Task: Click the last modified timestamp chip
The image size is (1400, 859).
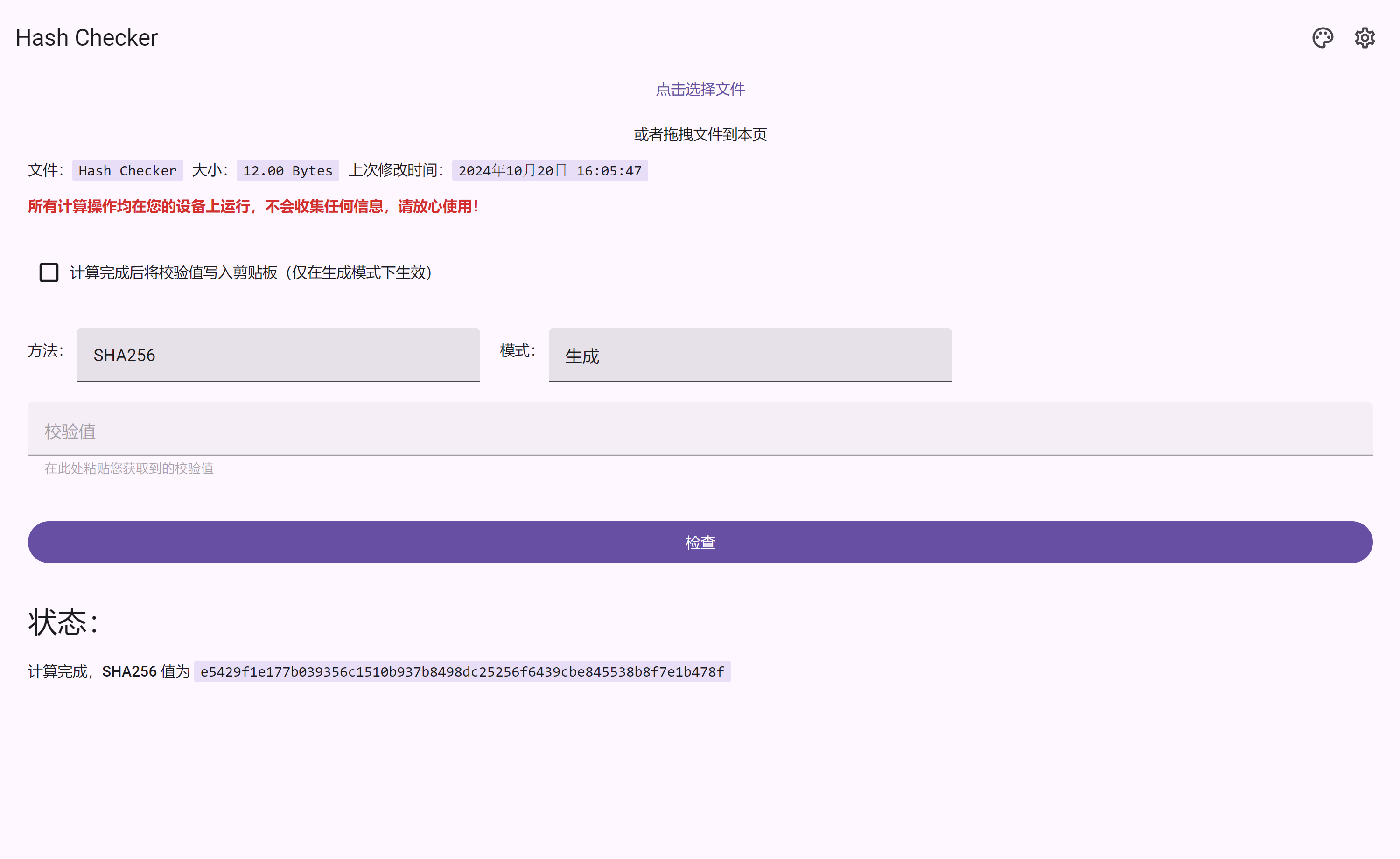Action: coord(549,170)
